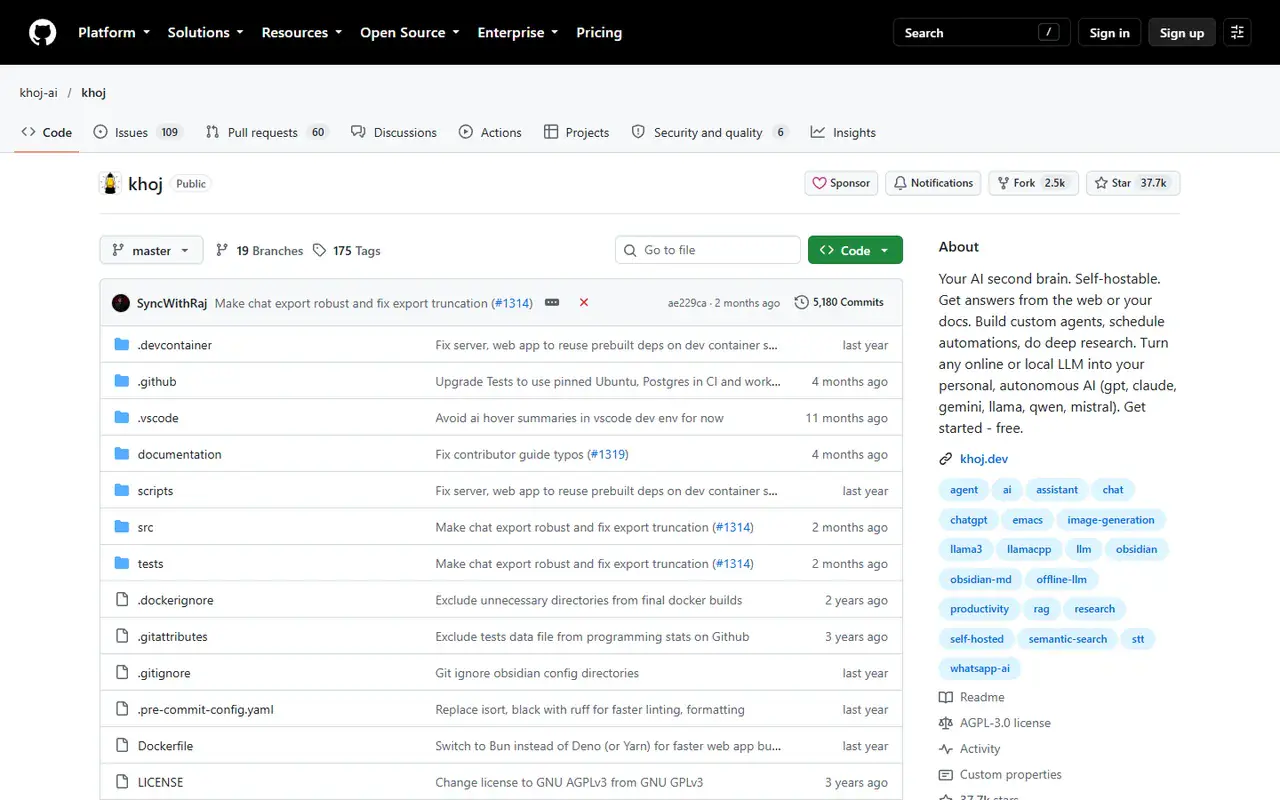Click the AGPL-3.0 license scale icon
Screen dimensions: 1280x800
[946, 723]
